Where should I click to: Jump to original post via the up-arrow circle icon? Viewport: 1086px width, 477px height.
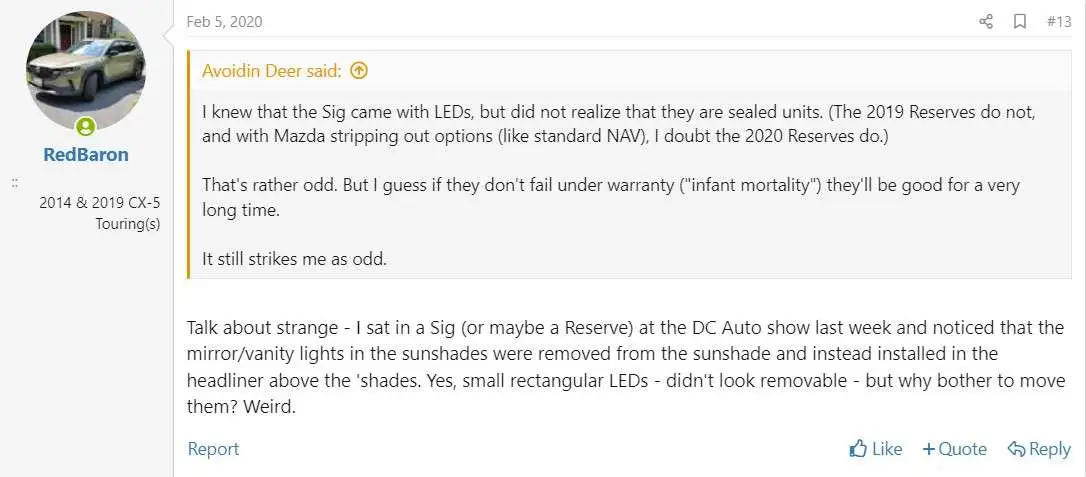358,71
